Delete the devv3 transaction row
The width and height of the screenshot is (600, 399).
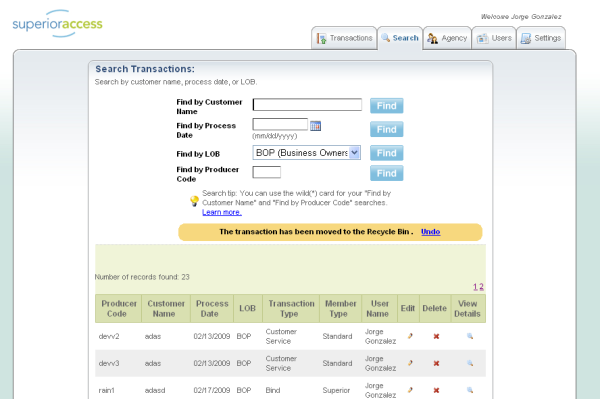pos(436,363)
